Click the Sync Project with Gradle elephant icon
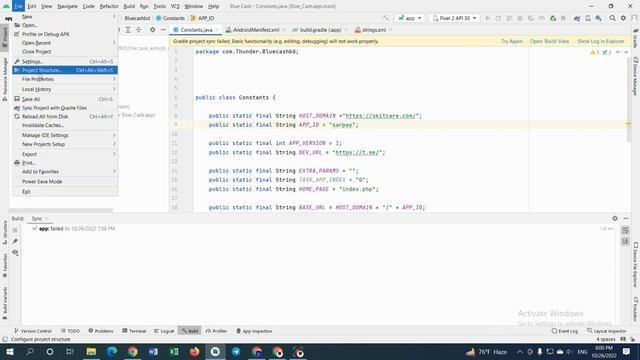The image size is (640, 360). point(577,18)
